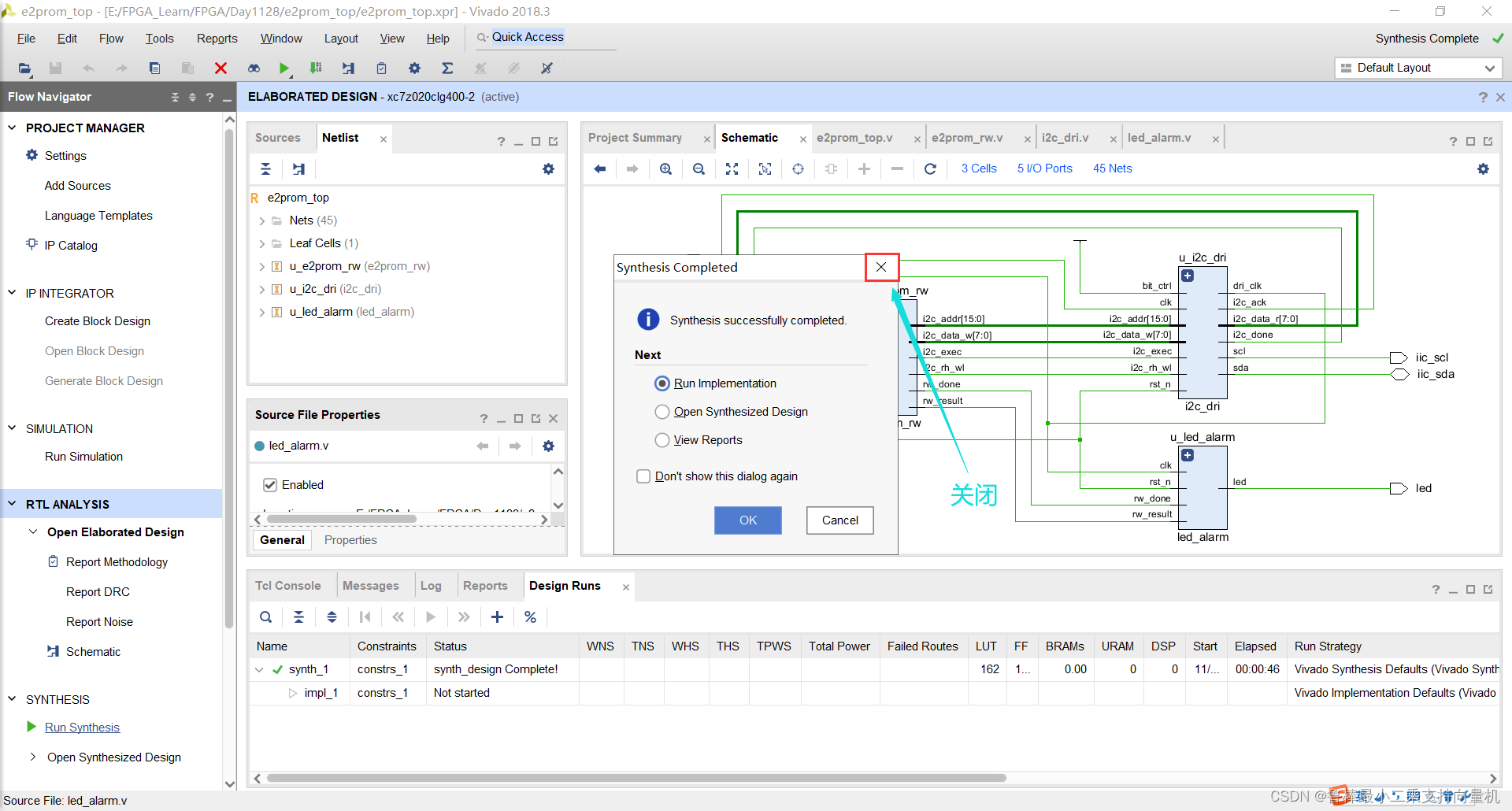Screen dimensions: 1512x811
Task: Open Source File Properties settings gear
Action: (x=548, y=446)
